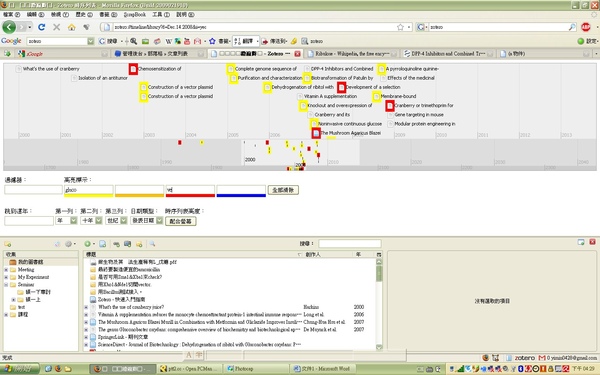Click the Google Toolbar logo
This screenshot has width=600, height=375.
tap(11, 41)
